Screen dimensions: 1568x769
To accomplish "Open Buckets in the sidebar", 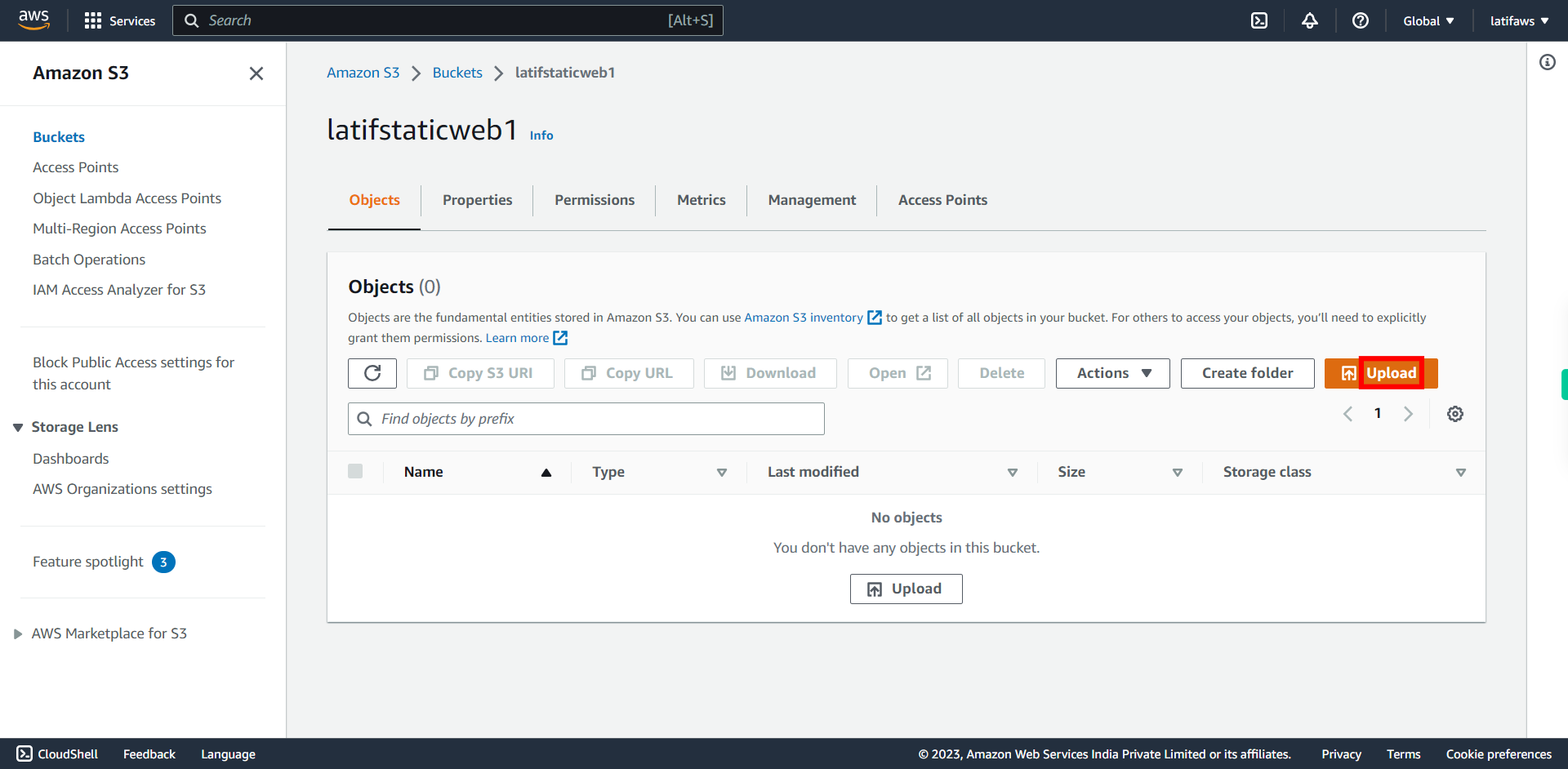I will 59,137.
